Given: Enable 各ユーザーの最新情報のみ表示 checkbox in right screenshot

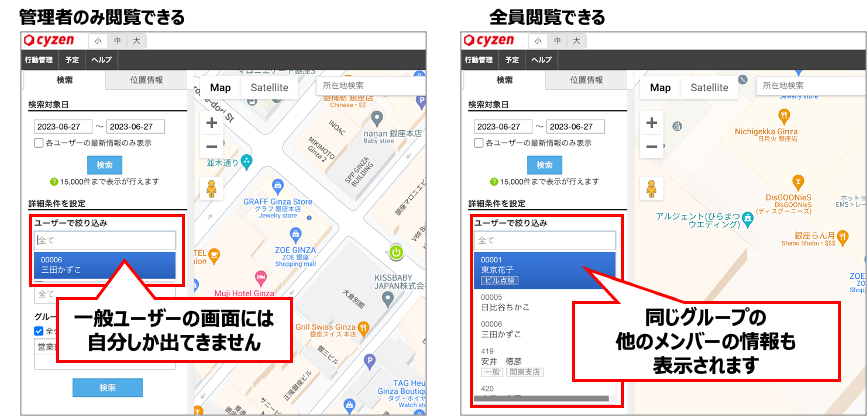Looking at the screenshot, I should [479, 143].
